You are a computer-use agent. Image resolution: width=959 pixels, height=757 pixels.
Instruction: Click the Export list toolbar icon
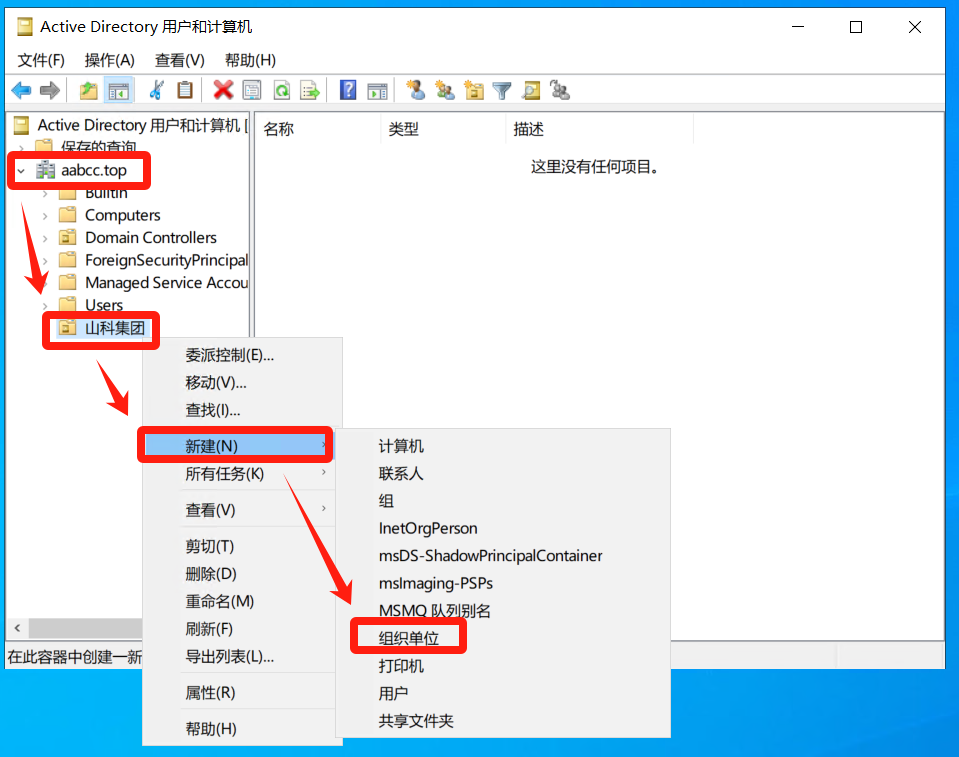click(310, 91)
